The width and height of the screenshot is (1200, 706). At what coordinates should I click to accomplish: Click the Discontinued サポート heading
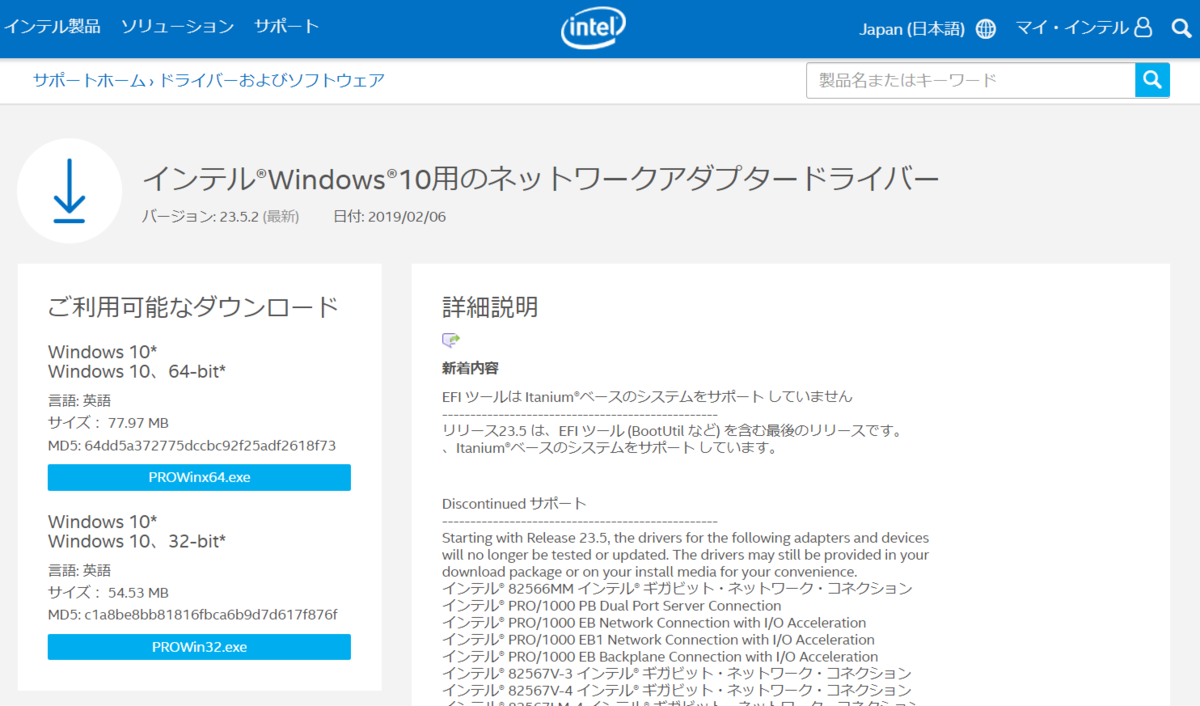click(x=514, y=503)
